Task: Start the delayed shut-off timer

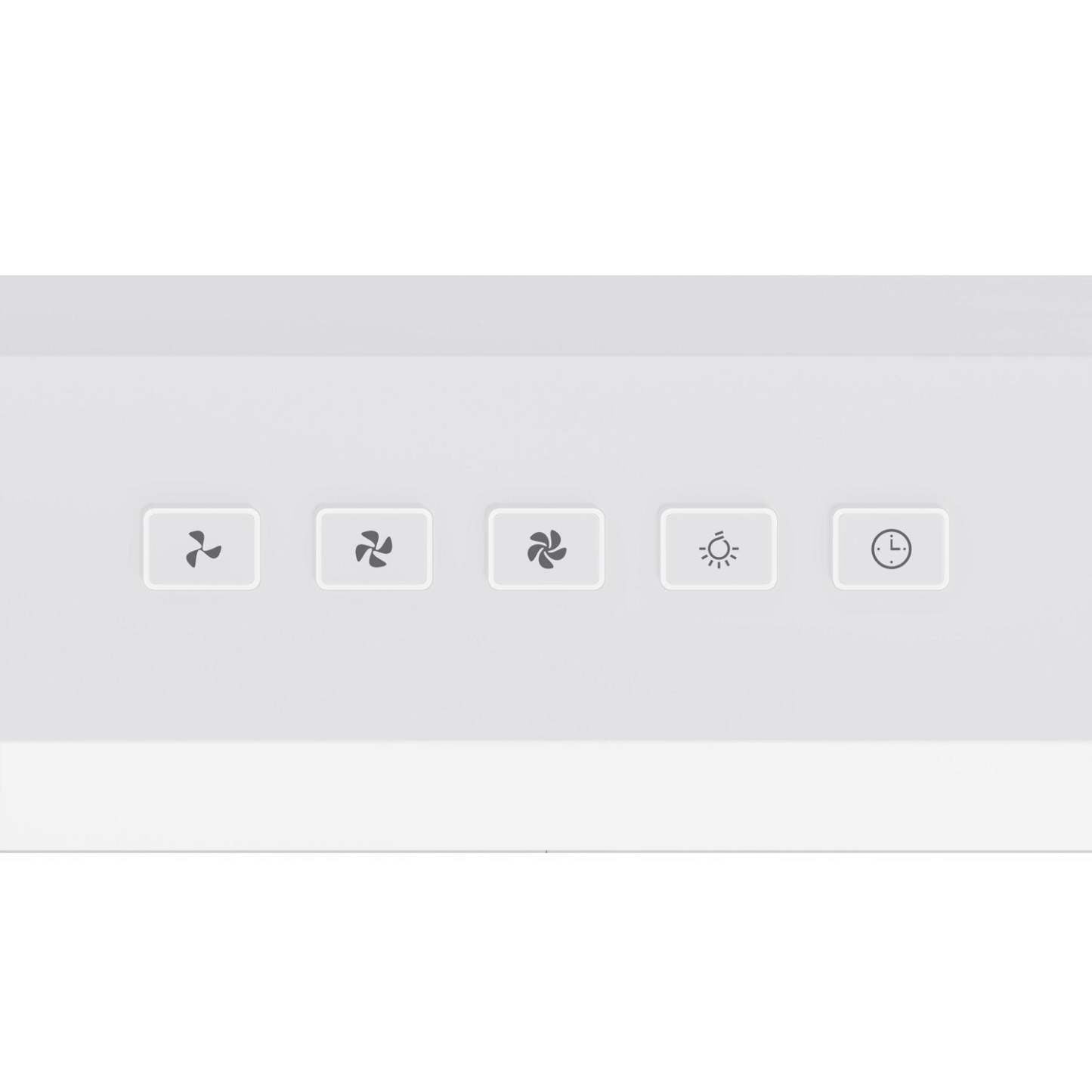Action: point(891,549)
